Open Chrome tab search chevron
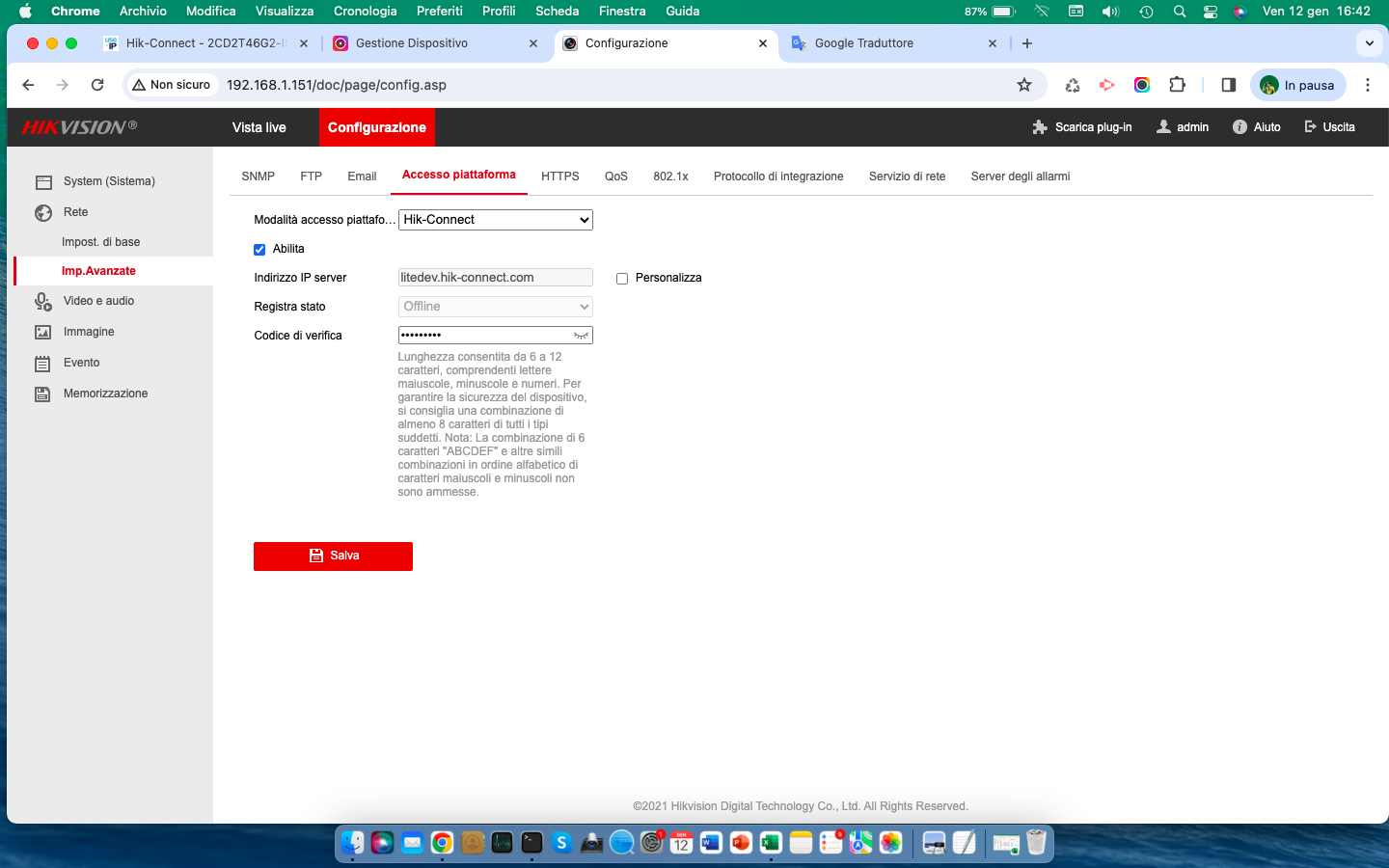The height and width of the screenshot is (868, 1389). point(1369,43)
